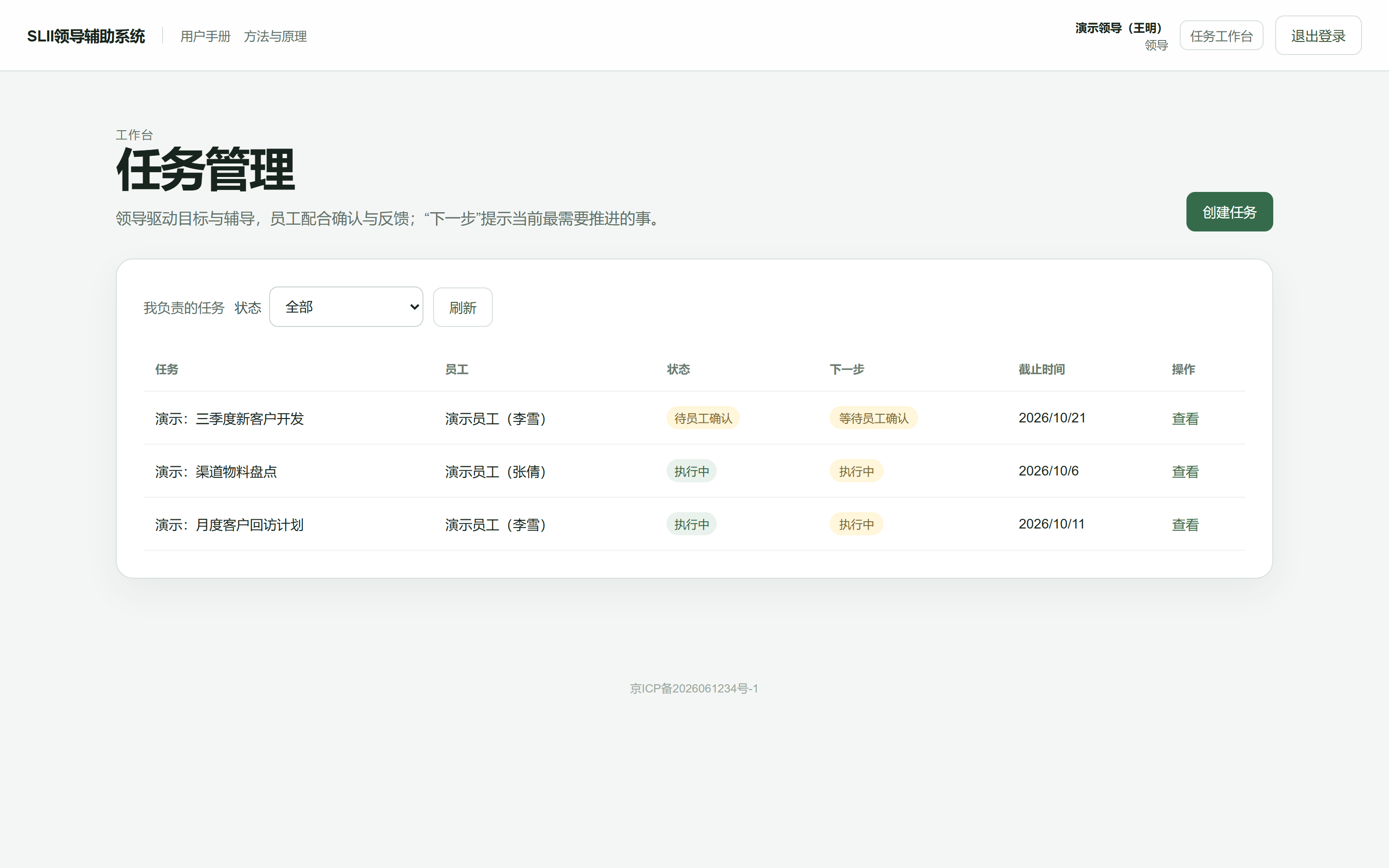The height and width of the screenshot is (868, 1389).
Task: Click the 员工 column header
Action: (457, 369)
